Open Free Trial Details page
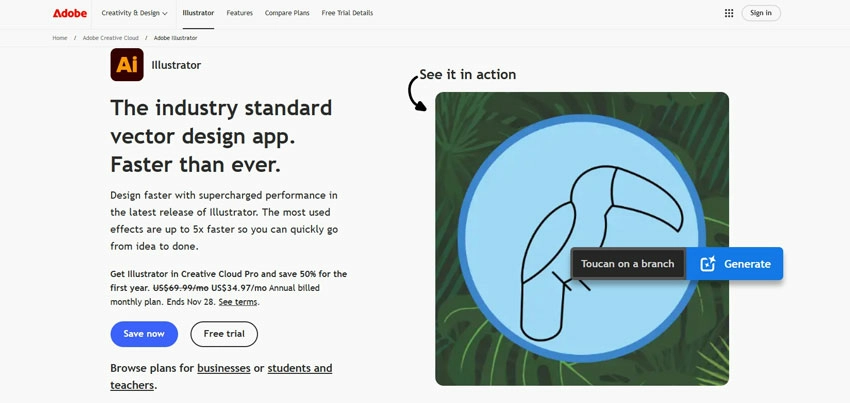This screenshot has height=403, width=850. [x=347, y=13]
